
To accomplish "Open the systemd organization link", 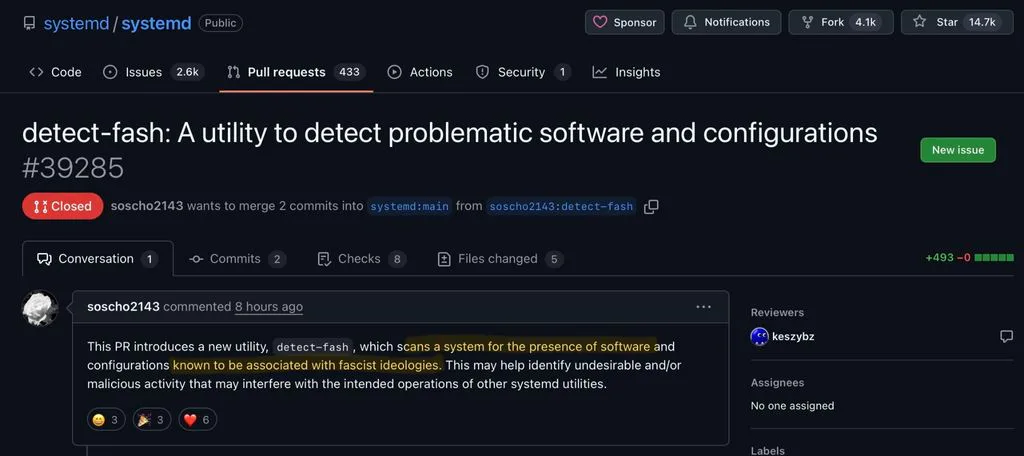I will click(76, 24).
